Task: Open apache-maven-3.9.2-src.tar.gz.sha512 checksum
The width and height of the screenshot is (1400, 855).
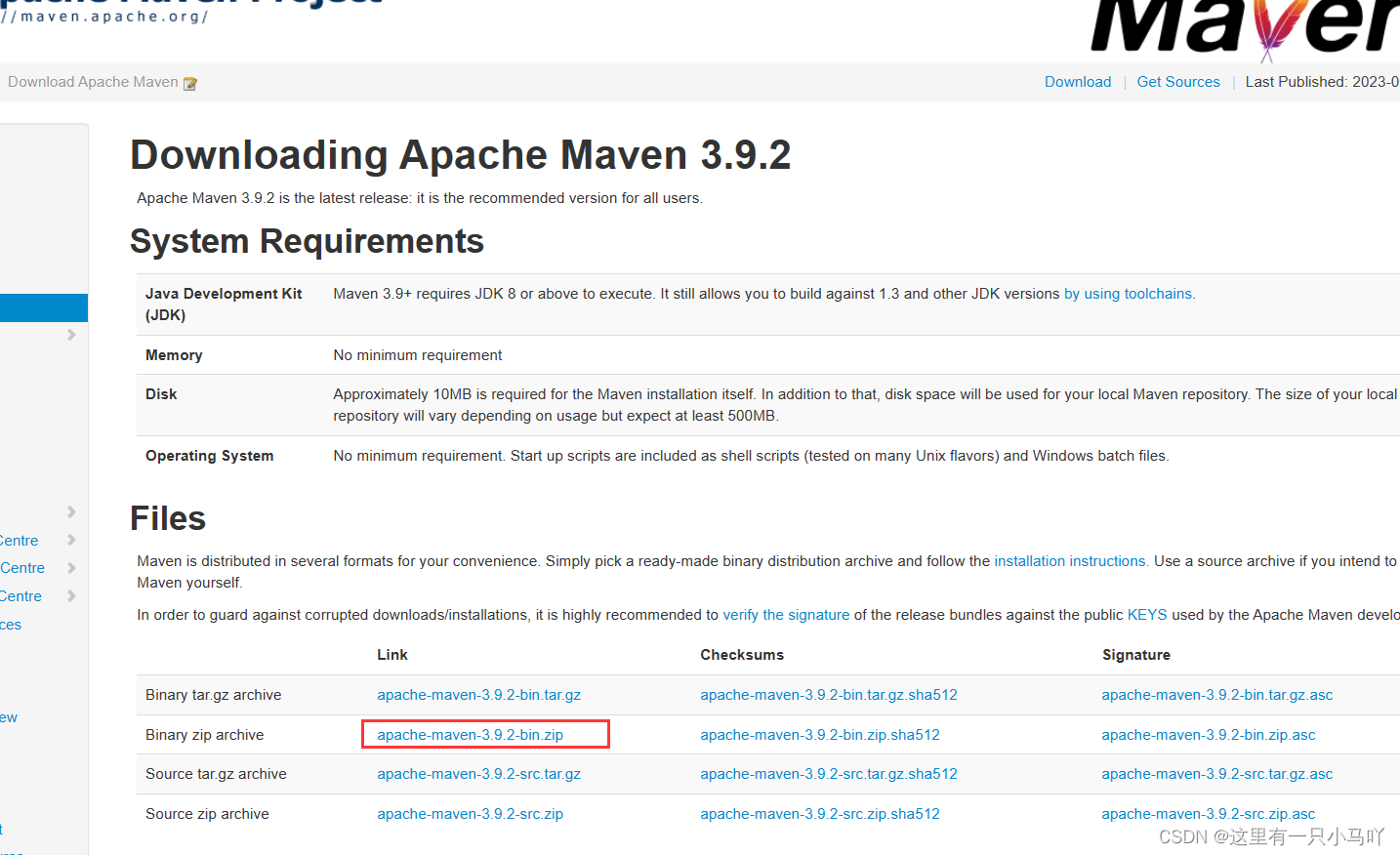Action: [x=829, y=774]
